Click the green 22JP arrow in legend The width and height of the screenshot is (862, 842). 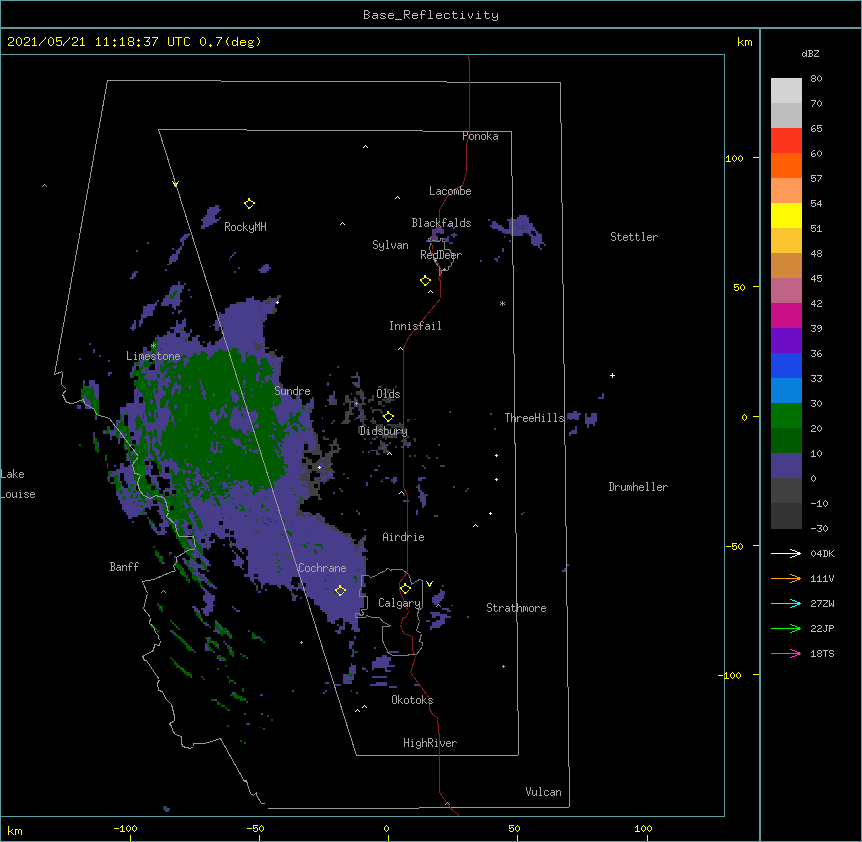(786, 628)
